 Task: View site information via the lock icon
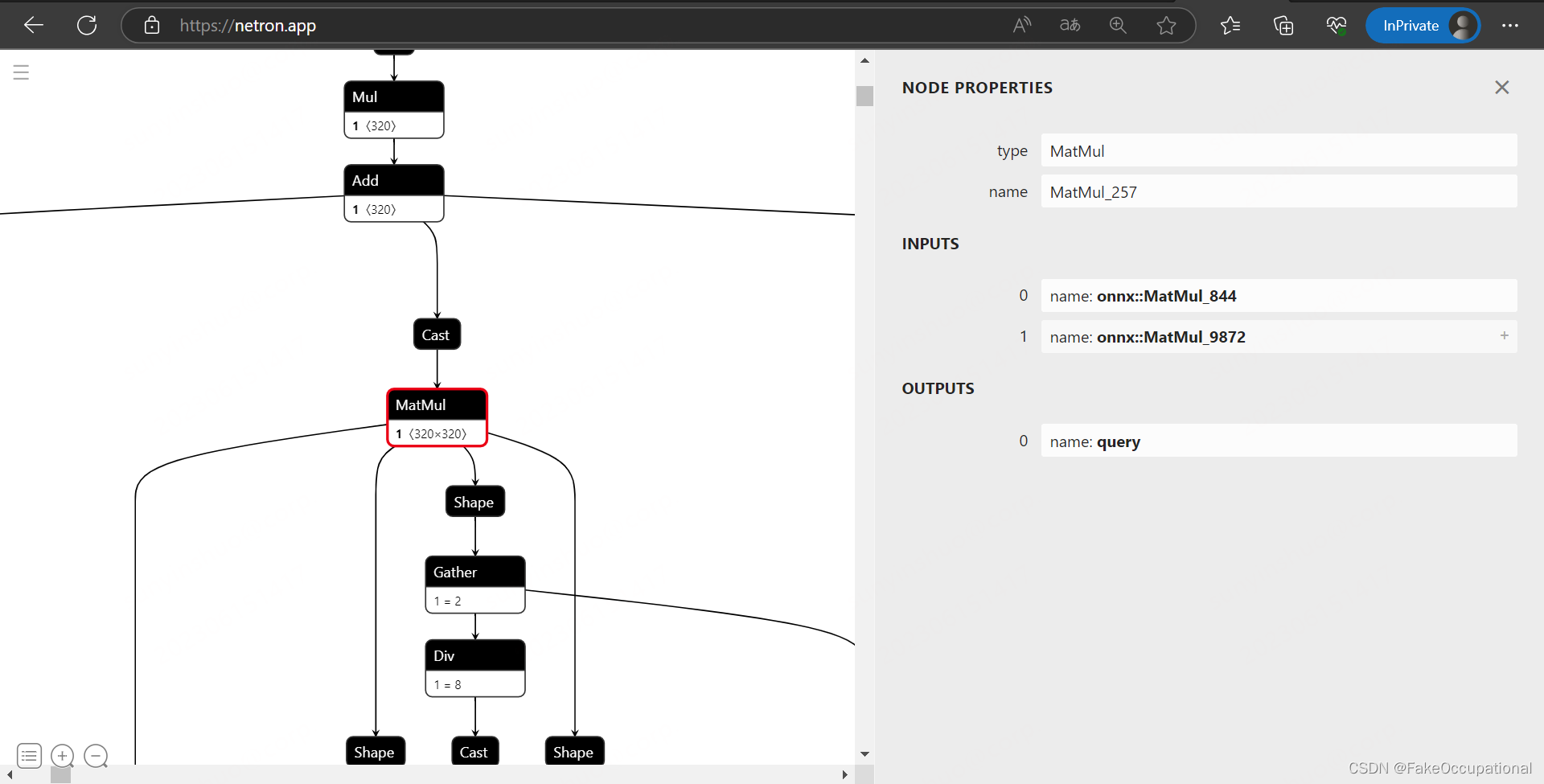click(151, 25)
